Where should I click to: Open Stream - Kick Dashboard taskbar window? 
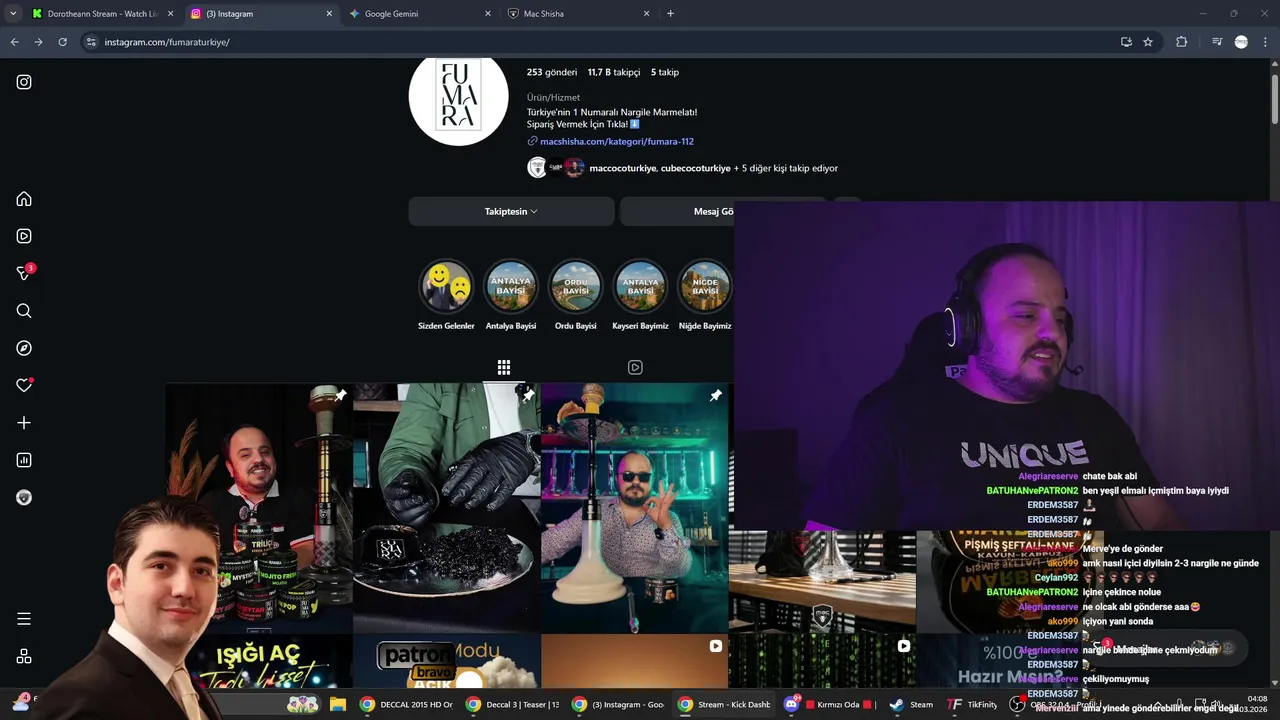(x=724, y=704)
